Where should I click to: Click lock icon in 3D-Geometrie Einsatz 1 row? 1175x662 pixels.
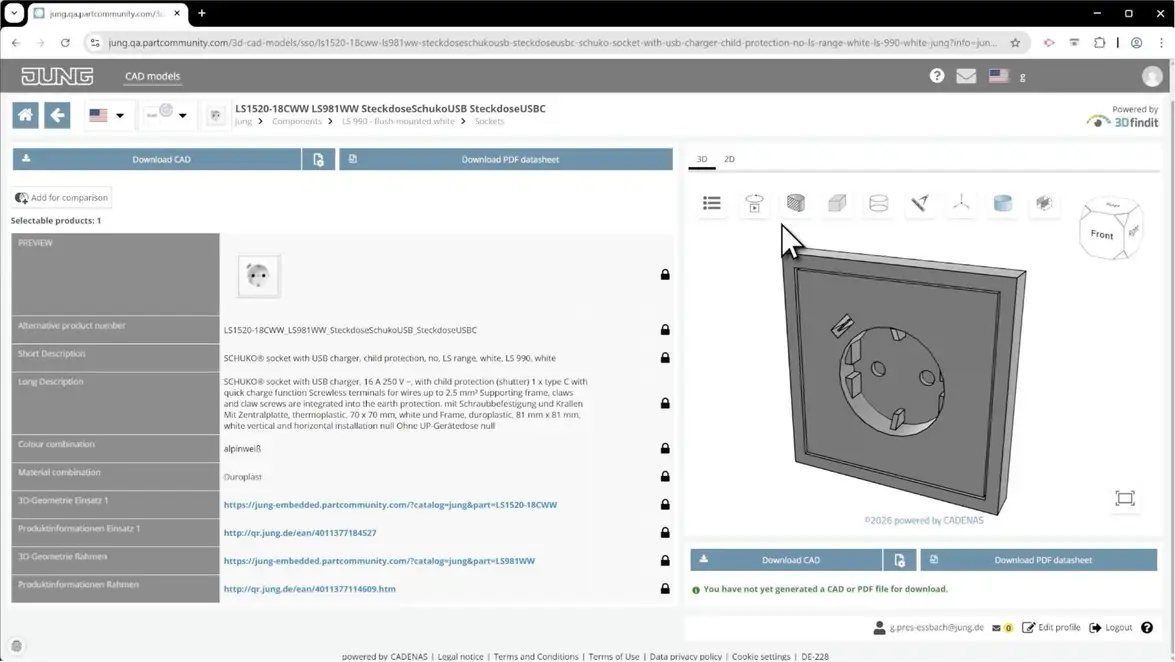(x=665, y=505)
